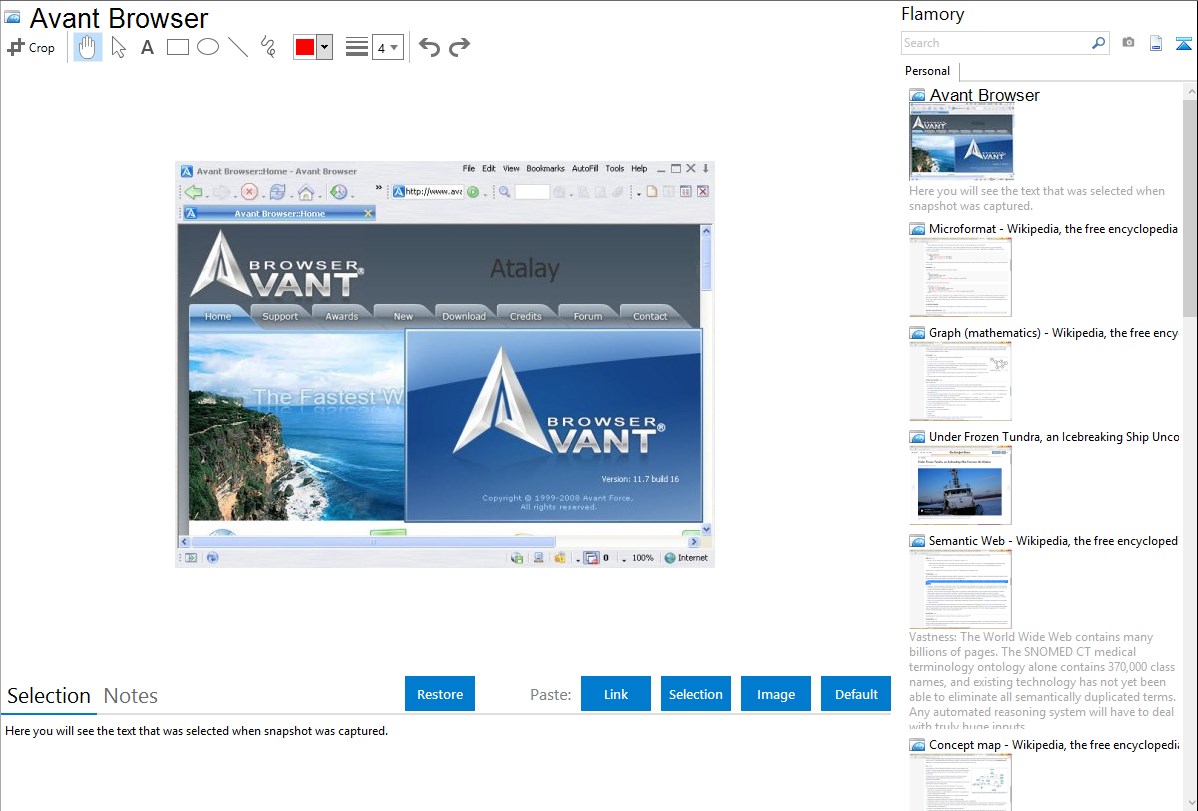Open the Contact tab on Avant website
The height and width of the screenshot is (811, 1198).
pyautogui.click(x=650, y=316)
